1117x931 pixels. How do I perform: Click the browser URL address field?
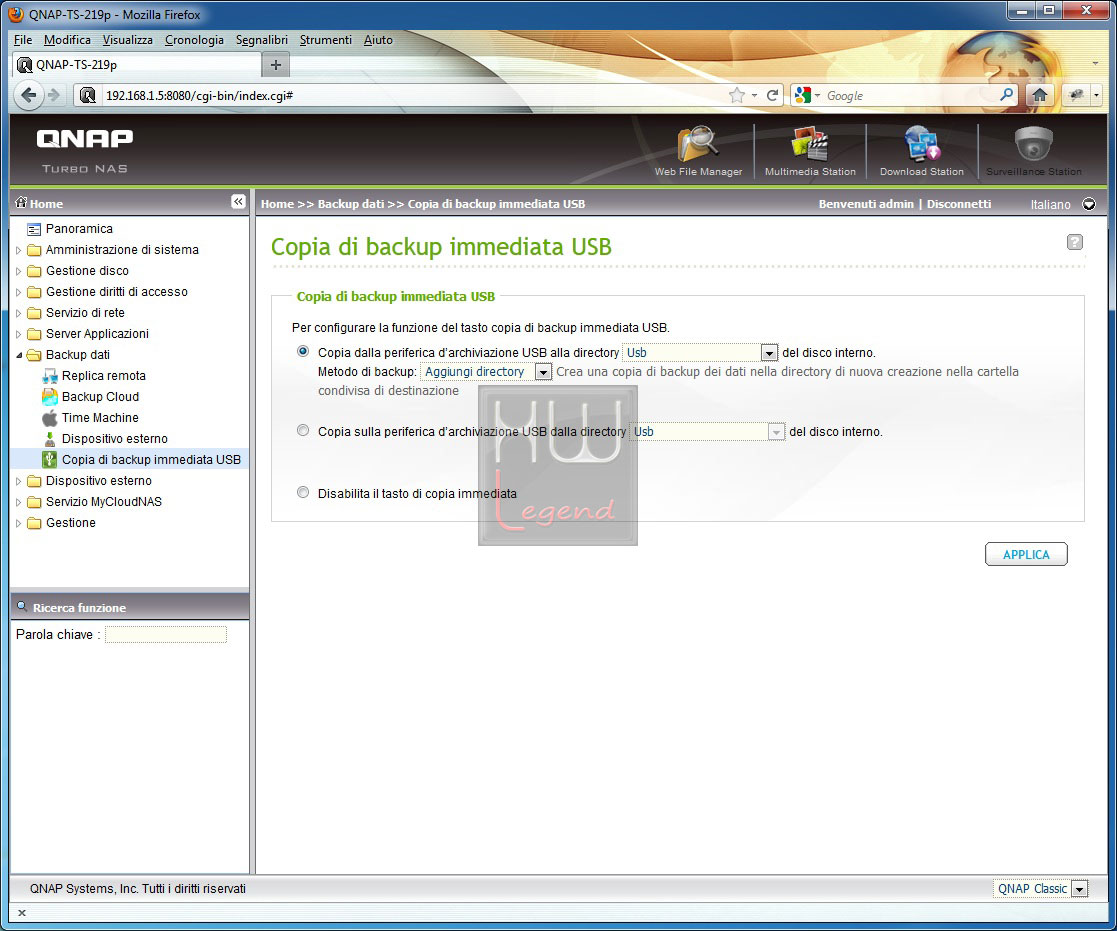(413, 95)
